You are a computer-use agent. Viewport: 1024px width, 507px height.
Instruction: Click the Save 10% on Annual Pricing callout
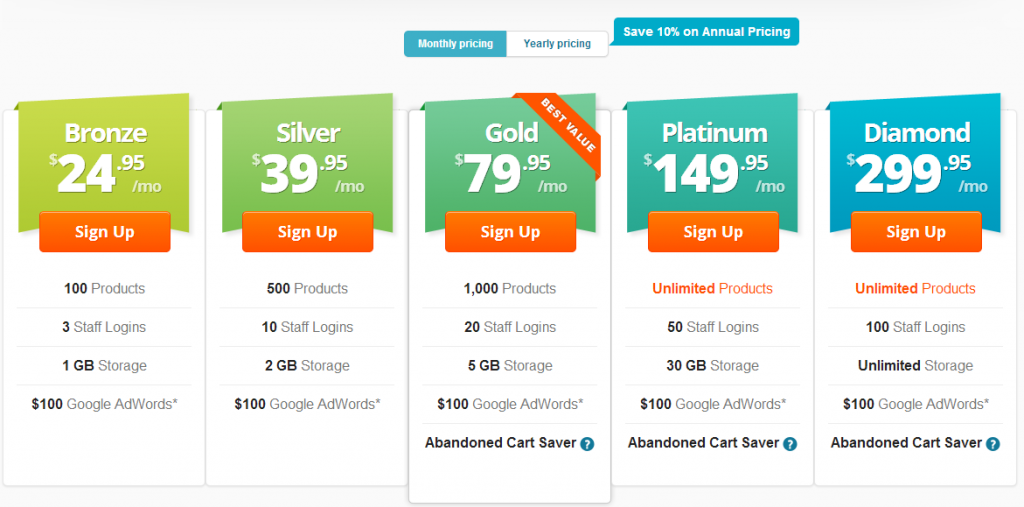tap(706, 31)
